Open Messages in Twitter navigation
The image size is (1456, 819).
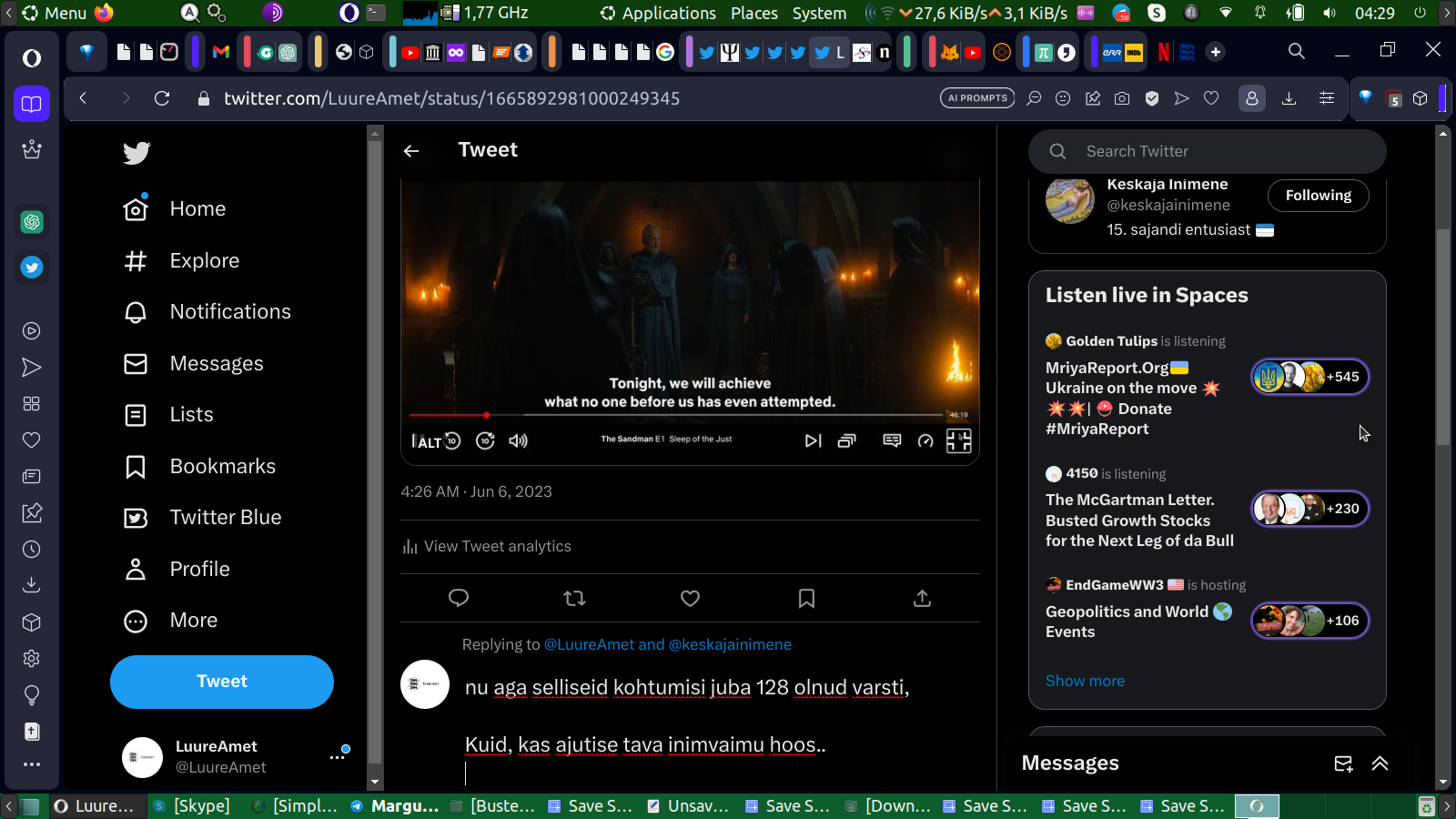coord(194,364)
